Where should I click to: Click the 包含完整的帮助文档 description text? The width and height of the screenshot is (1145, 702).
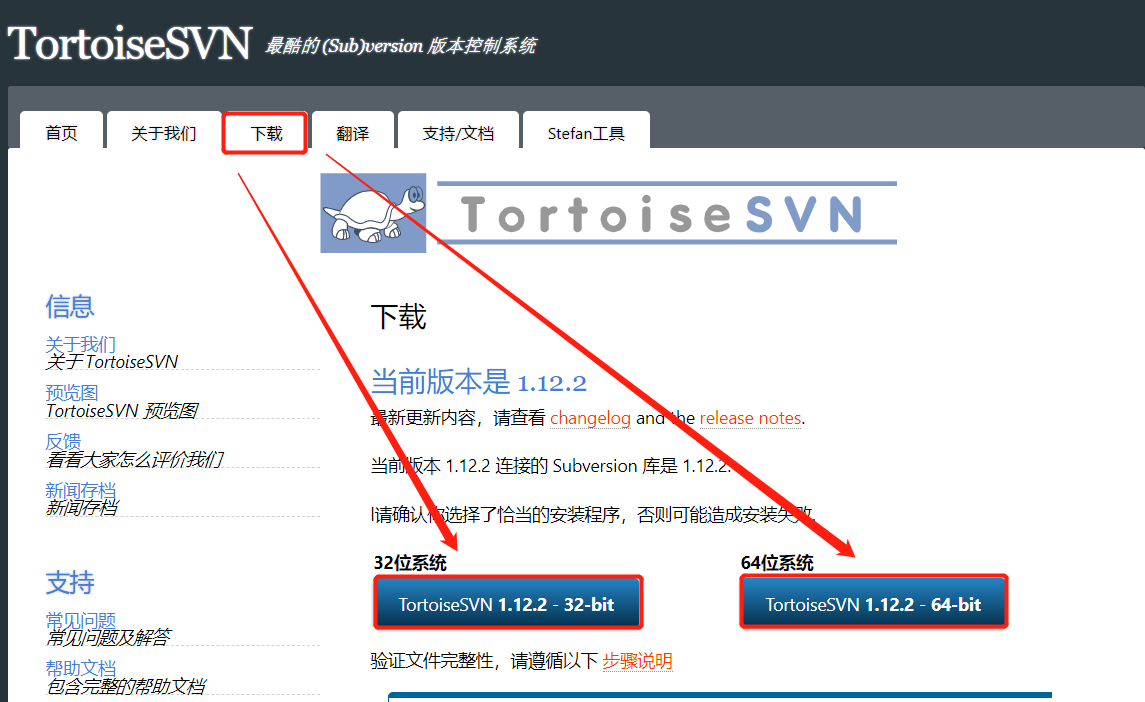click(x=126, y=686)
